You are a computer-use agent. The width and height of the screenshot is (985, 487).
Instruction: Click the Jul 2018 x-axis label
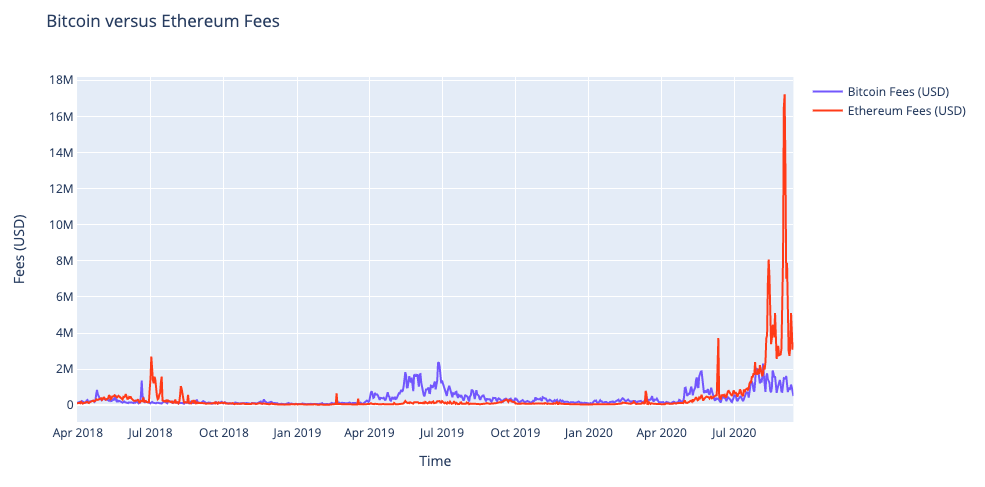pyautogui.click(x=150, y=433)
